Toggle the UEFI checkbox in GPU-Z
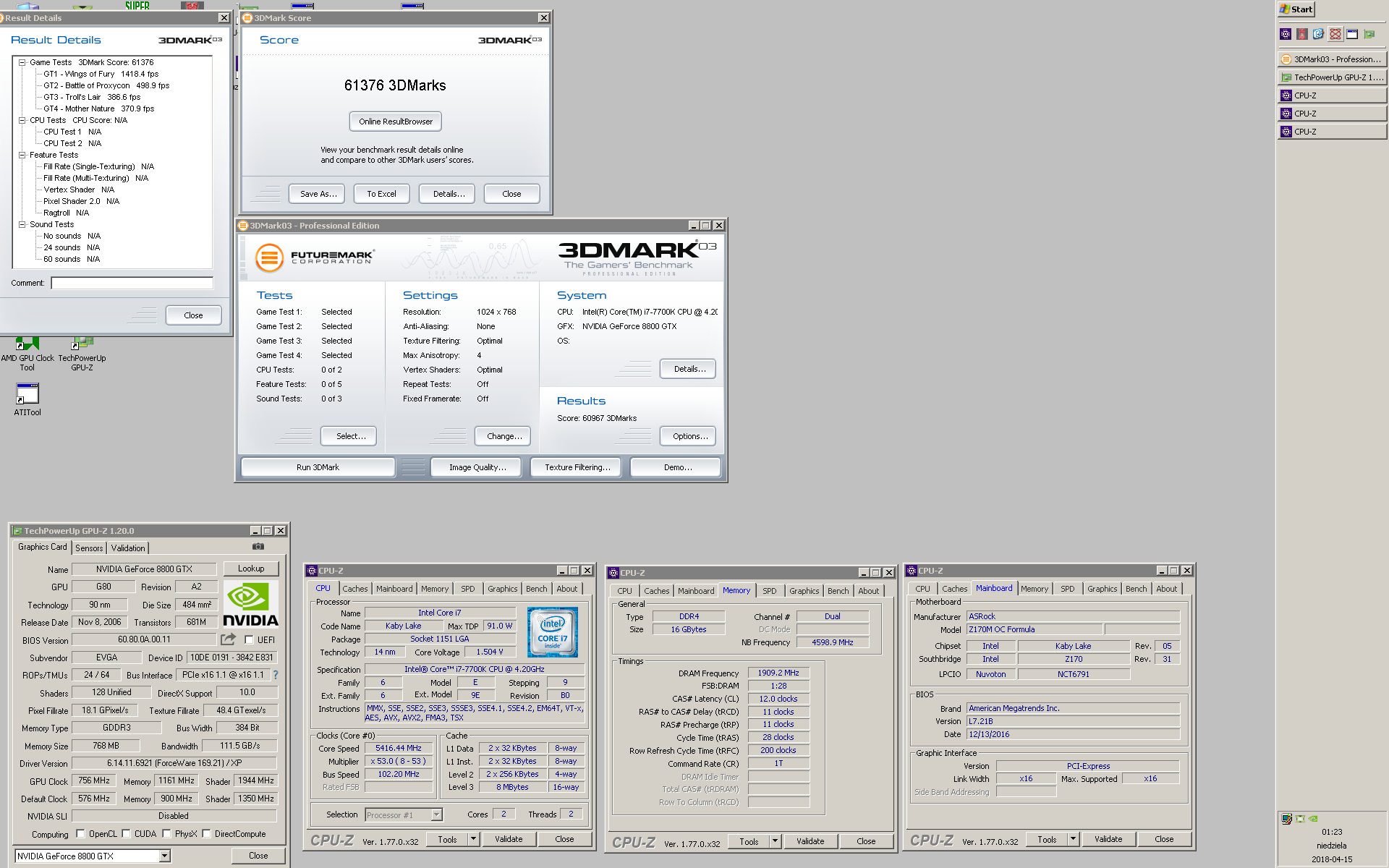Screen dimensions: 1389x868 point(249,640)
